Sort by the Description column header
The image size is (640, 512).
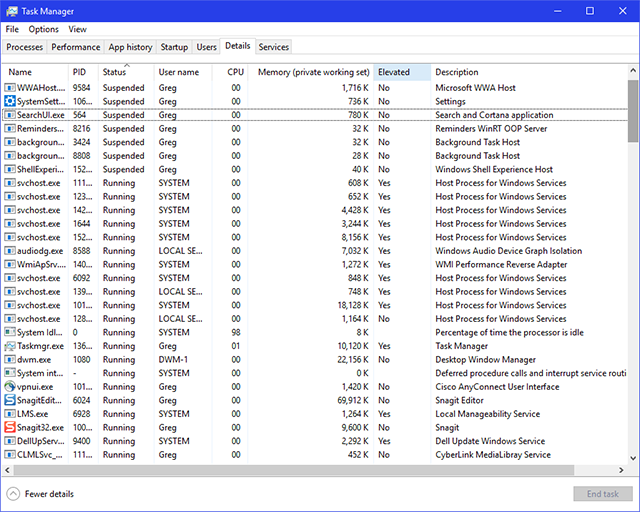(529, 72)
